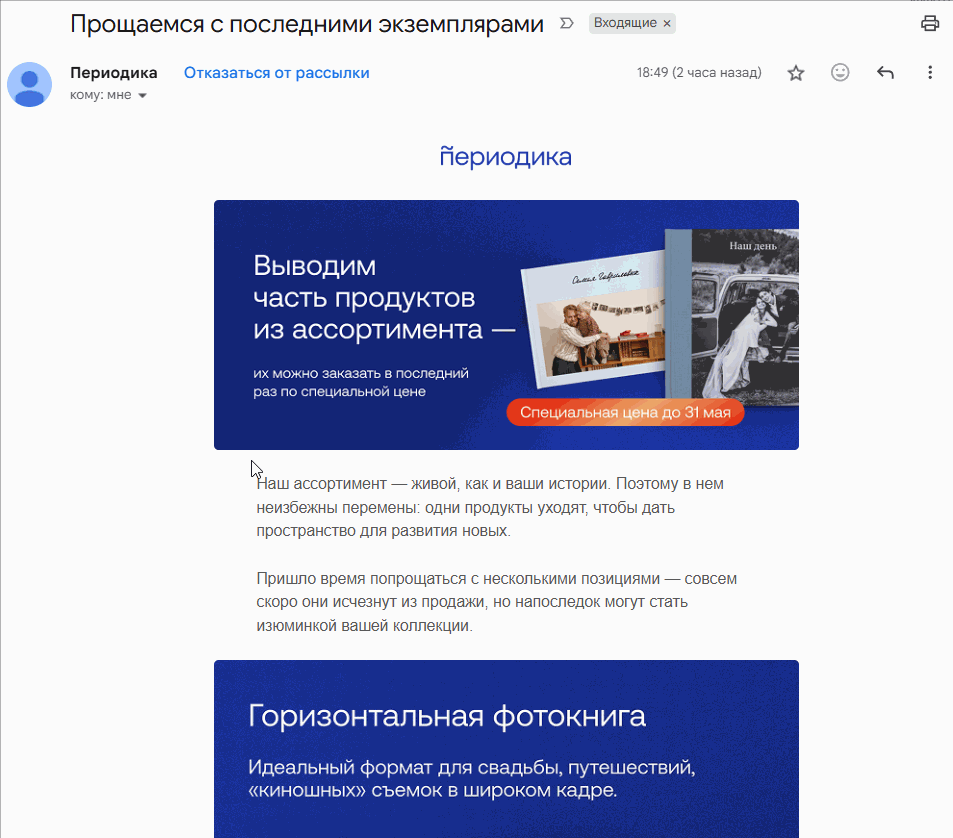This screenshot has height=838, width=953.
Task: Remove the Входящие label with its x
Action: click(x=667, y=24)
